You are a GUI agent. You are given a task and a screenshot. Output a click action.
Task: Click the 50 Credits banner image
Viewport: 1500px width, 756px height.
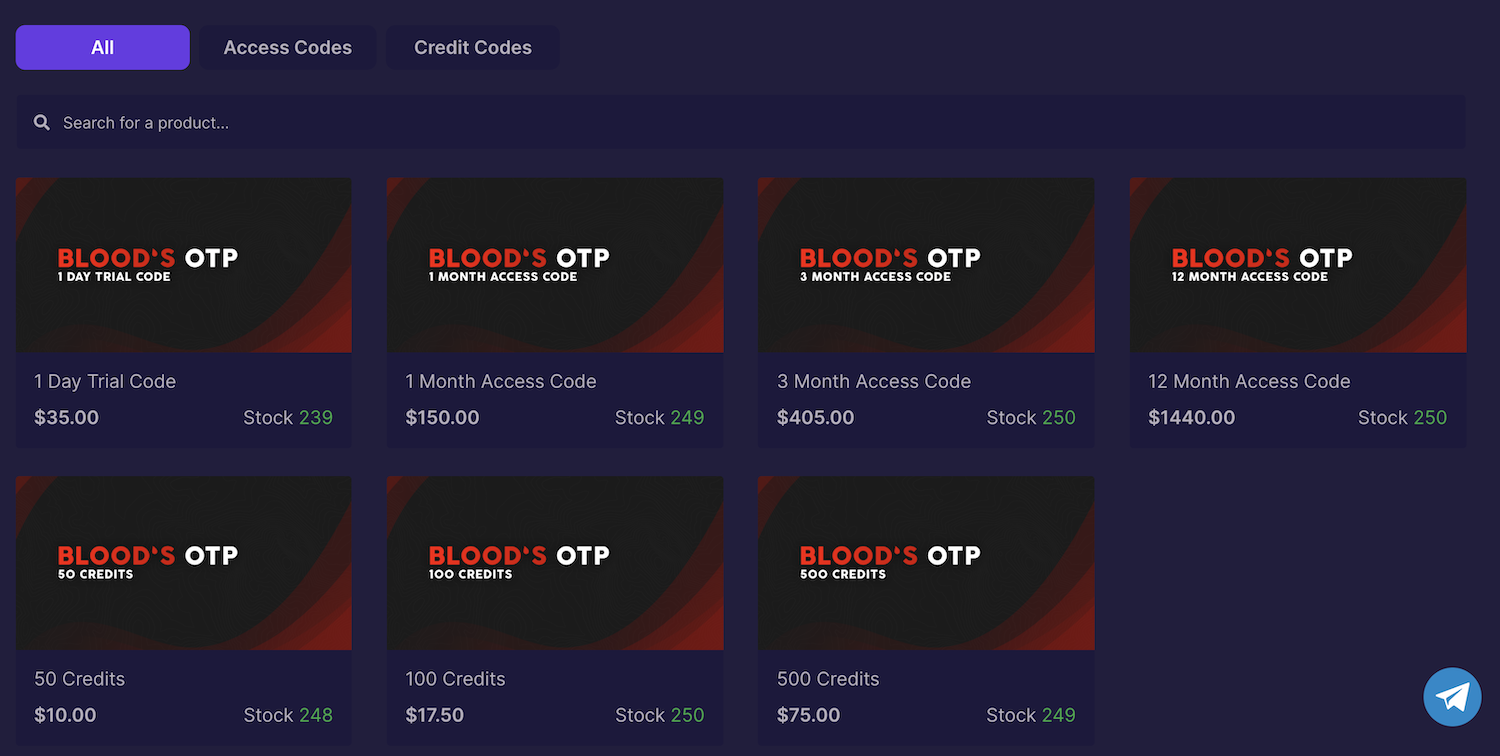click(x=184, y=563)
